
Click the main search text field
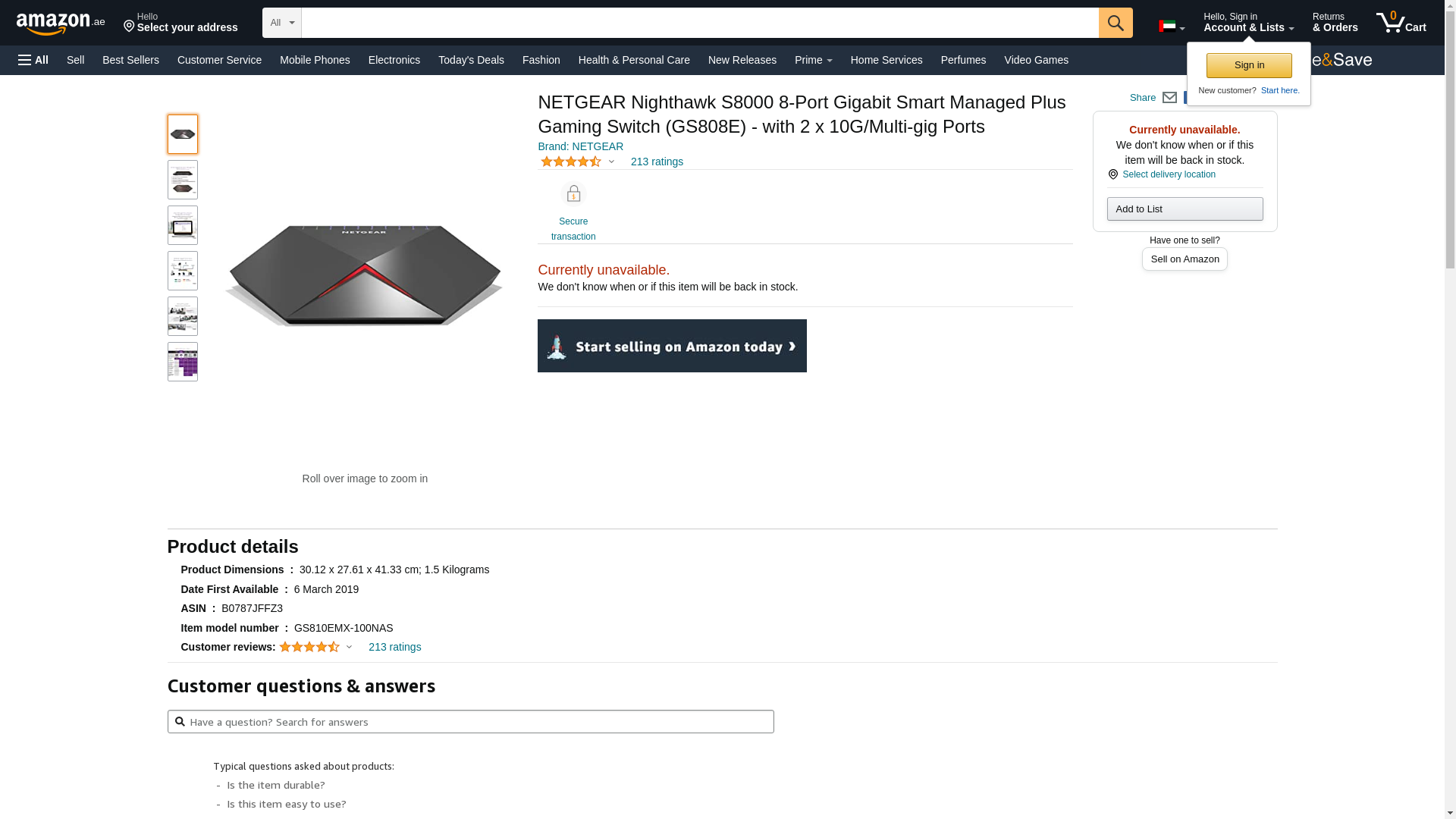click(699, 23)
